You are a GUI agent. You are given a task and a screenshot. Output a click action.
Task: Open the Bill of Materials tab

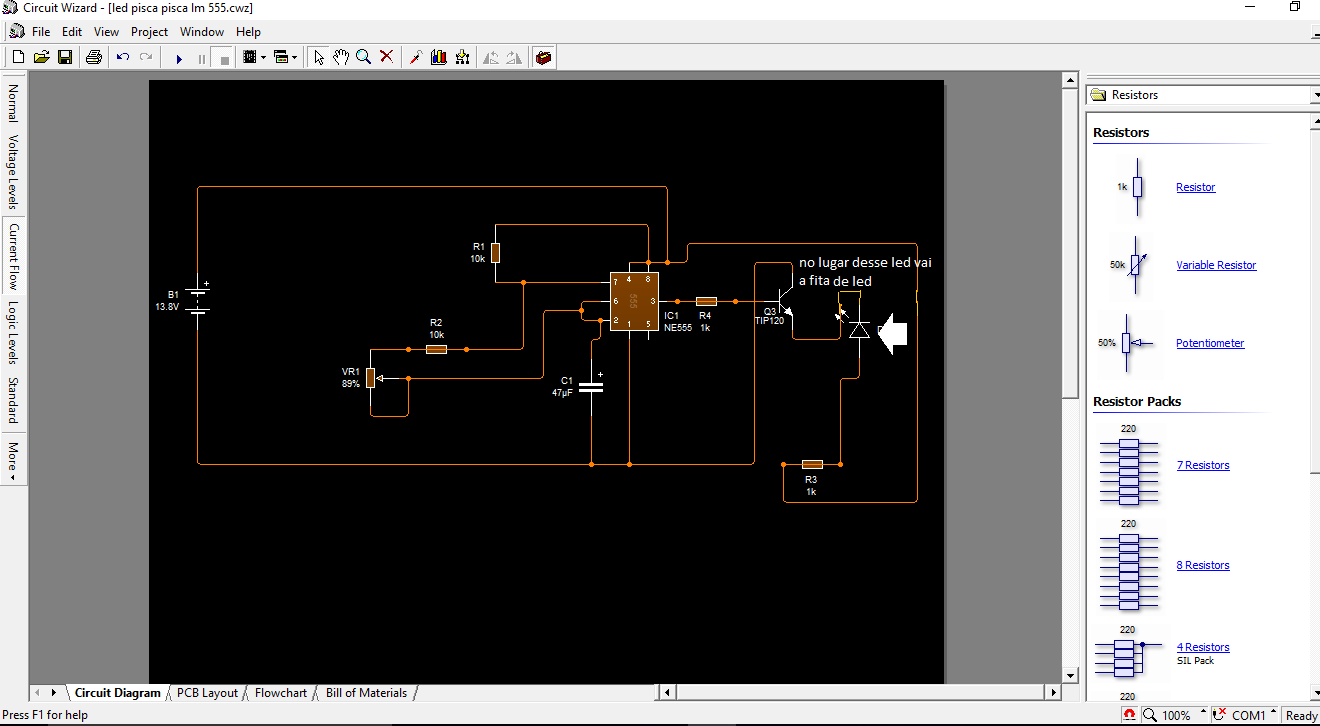366,693
